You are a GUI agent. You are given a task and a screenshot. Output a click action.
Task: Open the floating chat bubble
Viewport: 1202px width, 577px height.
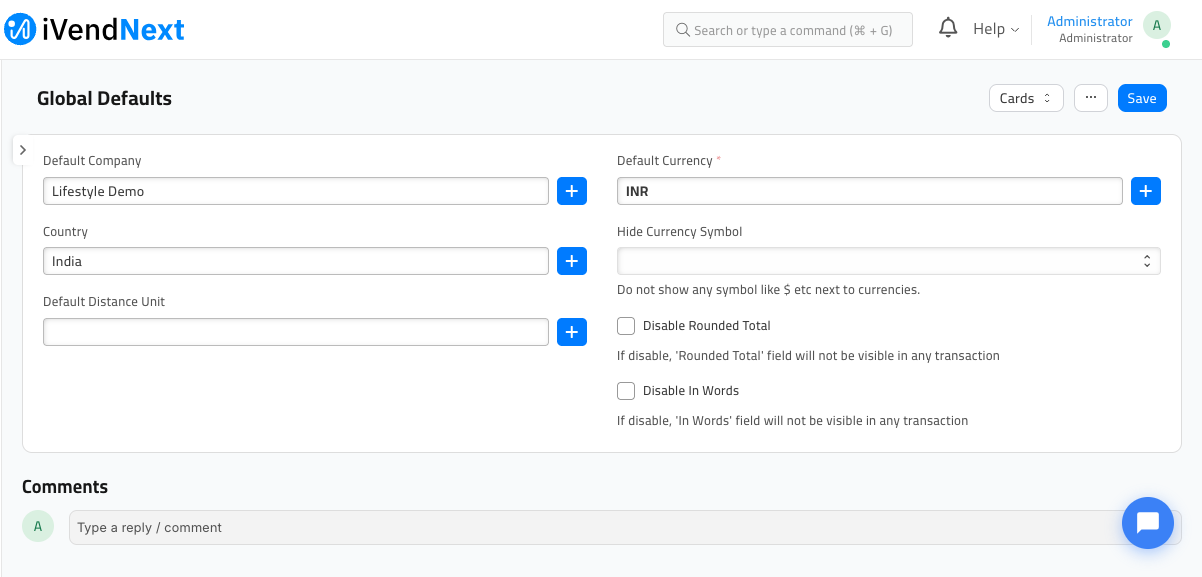(x=1147, y=523)
